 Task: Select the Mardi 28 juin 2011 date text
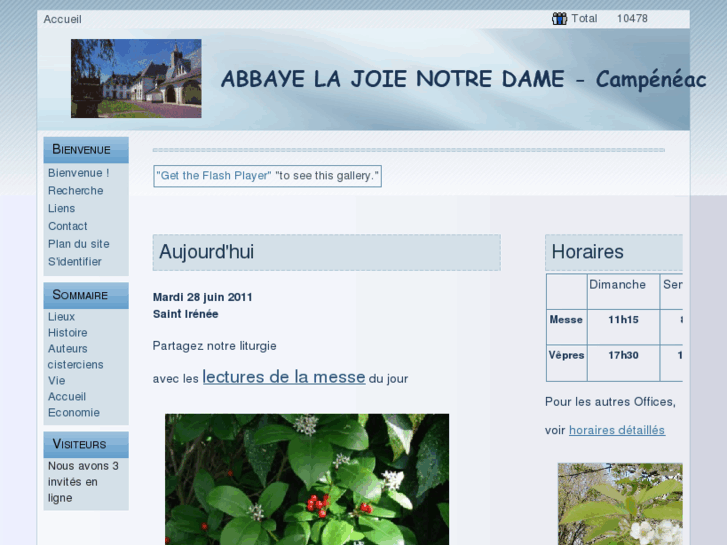[x=203, y=297]
